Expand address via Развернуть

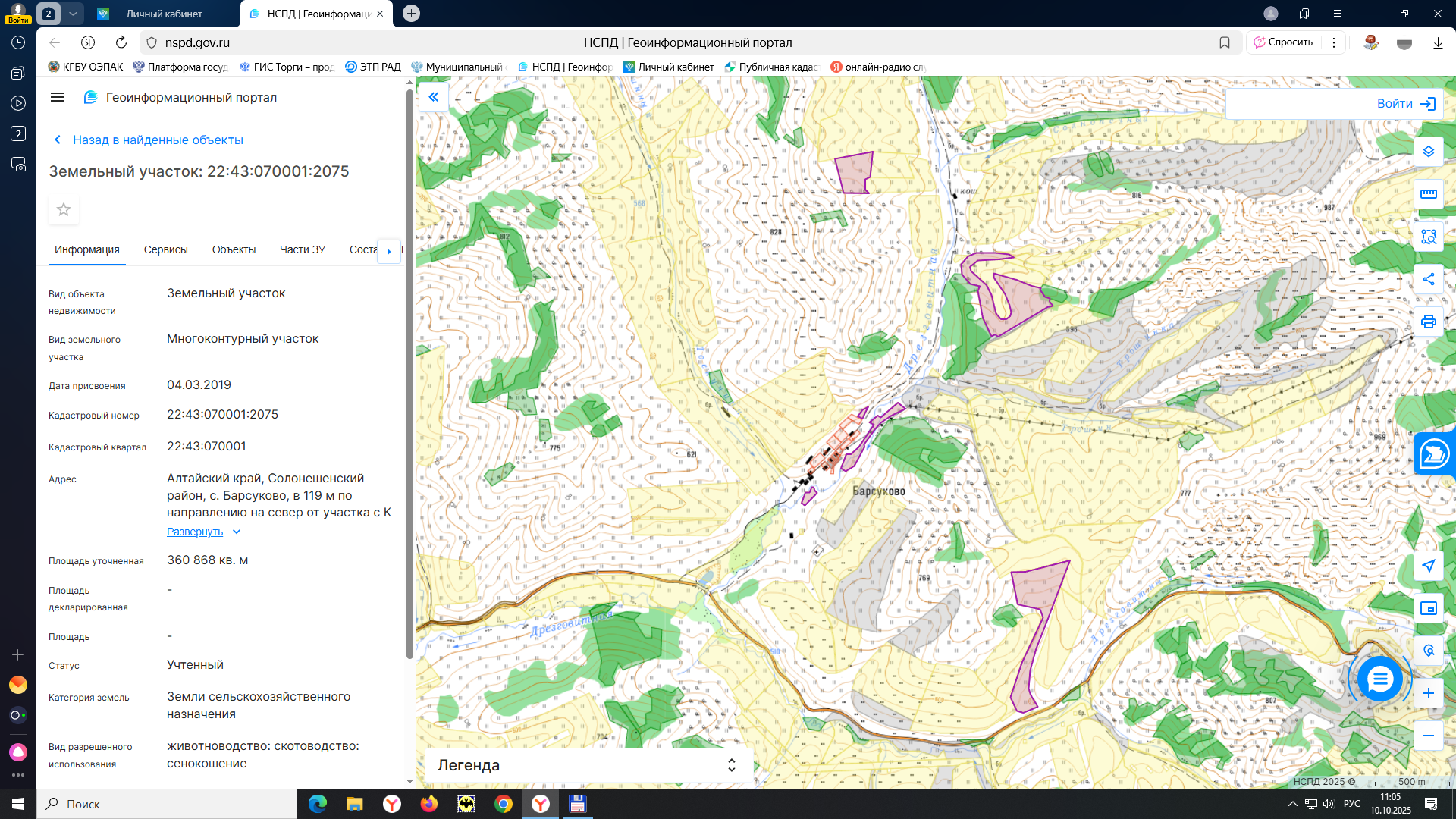[x=195, y=532]
